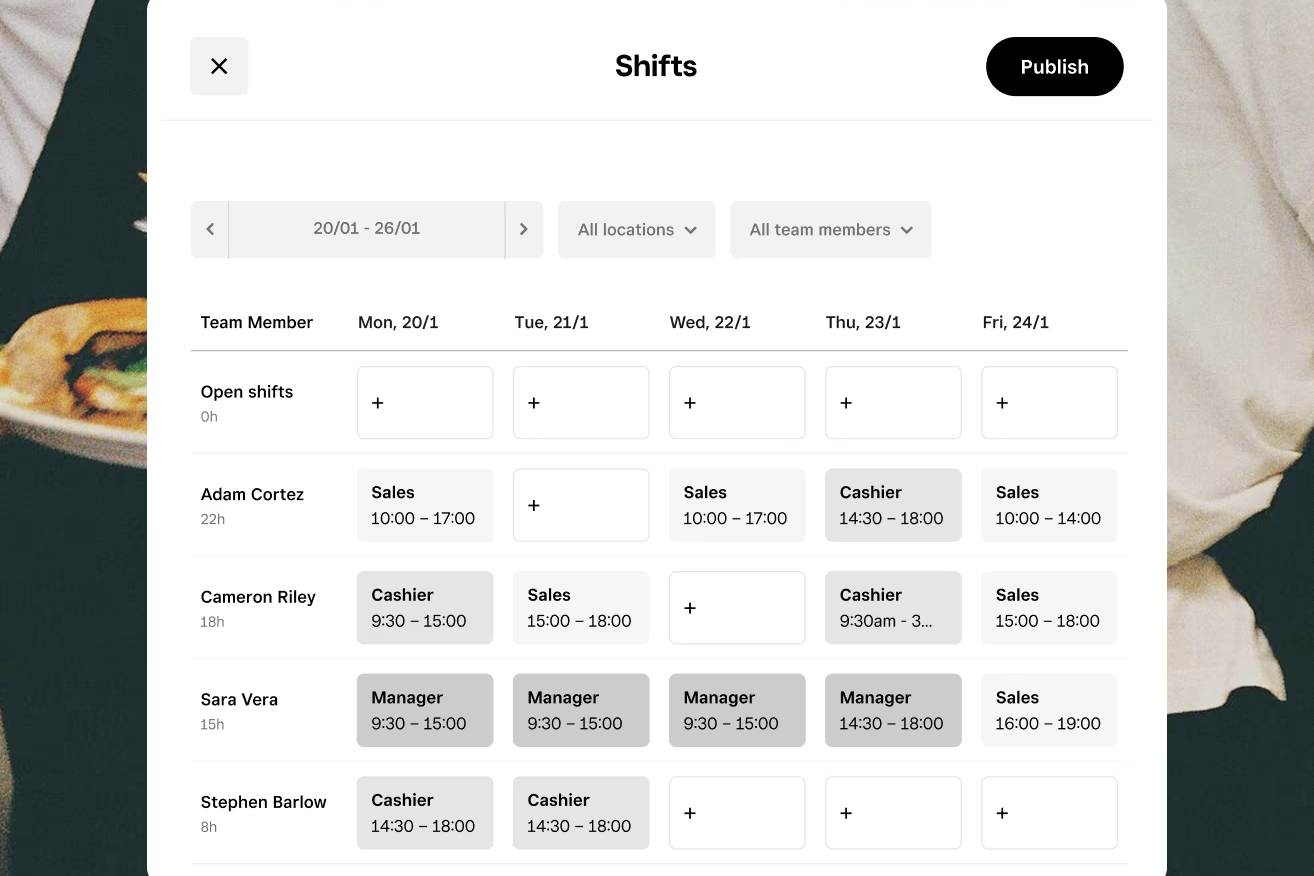
Task: Select Cameron Riley's Thursday Cashier shift
Action: pyautogui.click(x=892, y=608)
